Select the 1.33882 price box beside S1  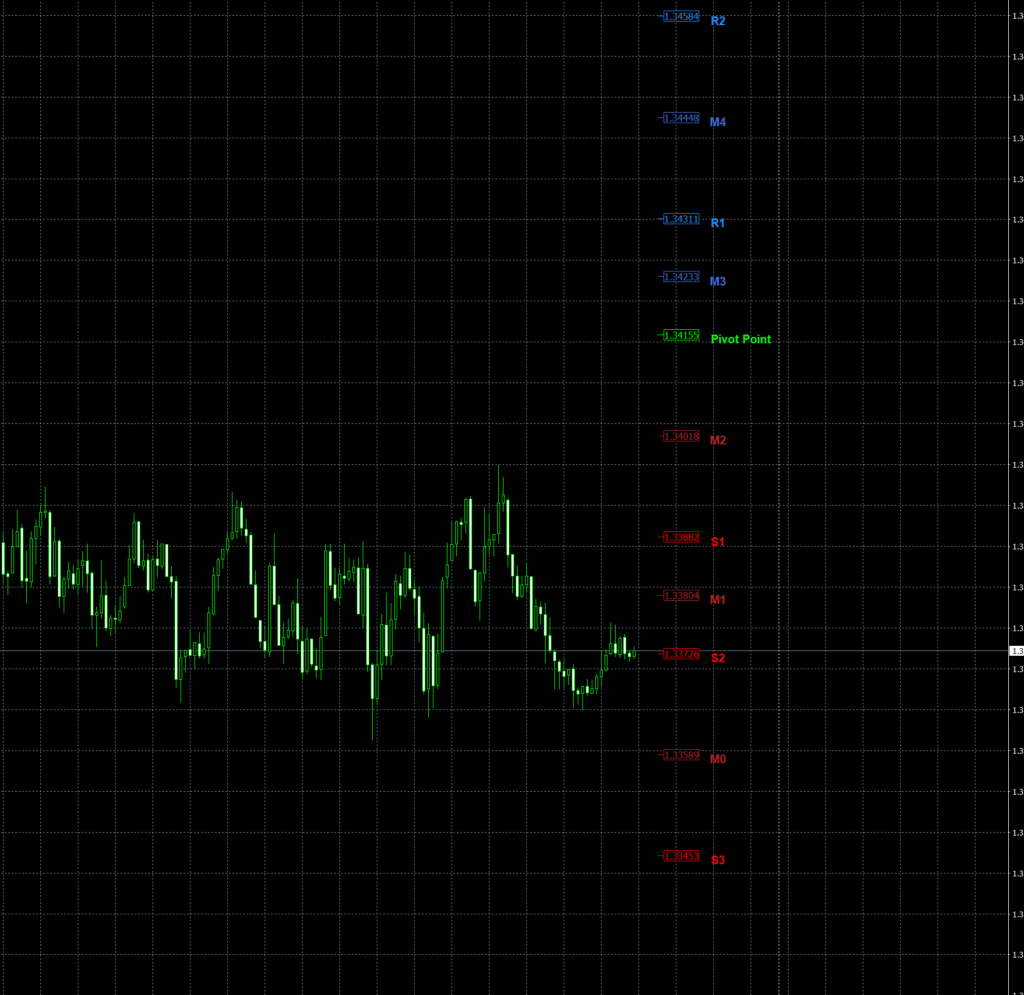pyautogui.click(x=680, y=537)
